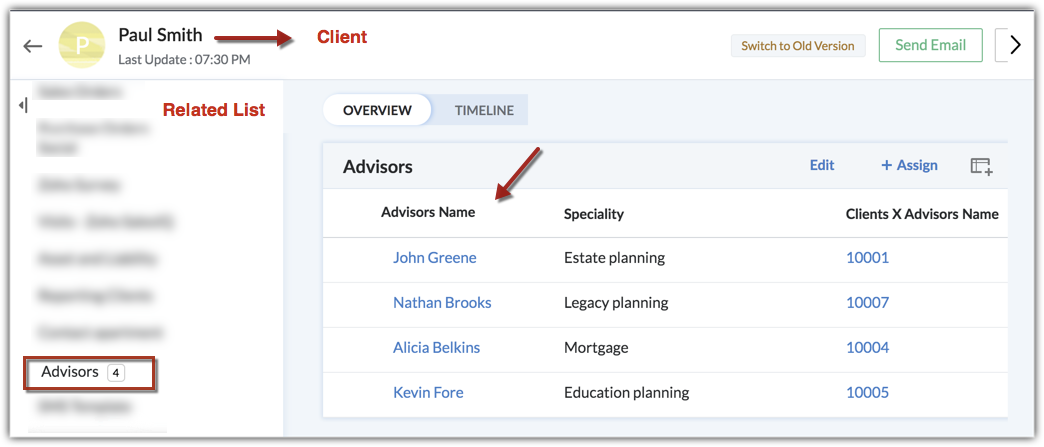1044x447 pixels.
Task: Open advisor John Greene
Action: (x=434, y=257)
